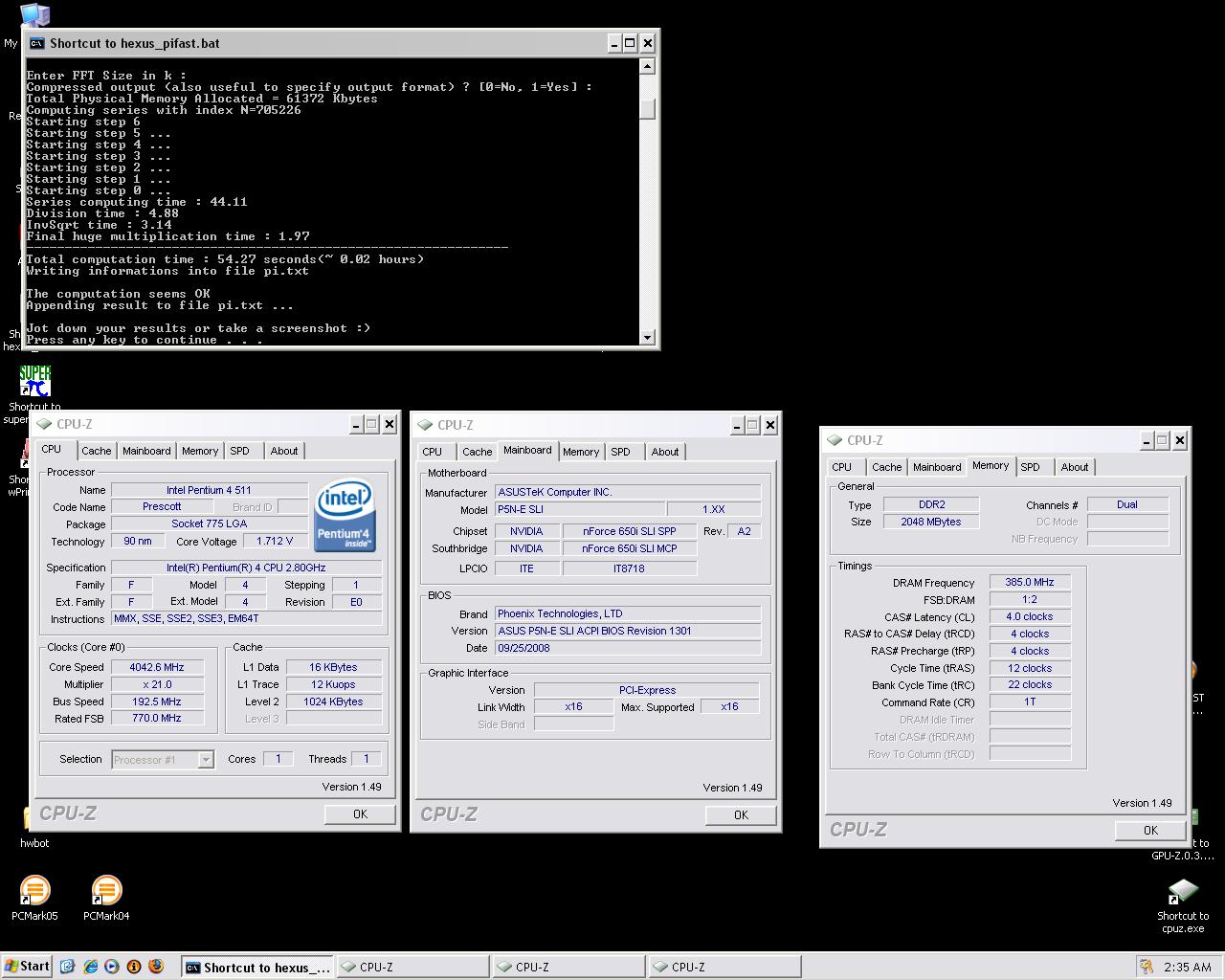Launch Windows Media Player from quick launch
Screen dimensions: 1225x980
(x=112, y=967)
